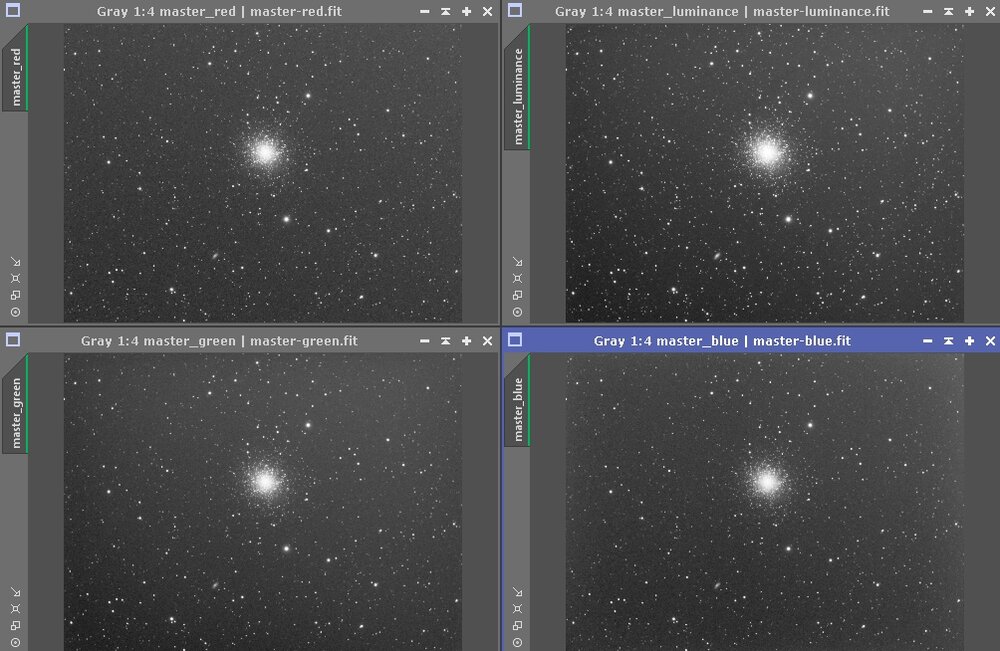
Task: Click the globular cluster core in master_luminance image
Action: pos(767,152)
